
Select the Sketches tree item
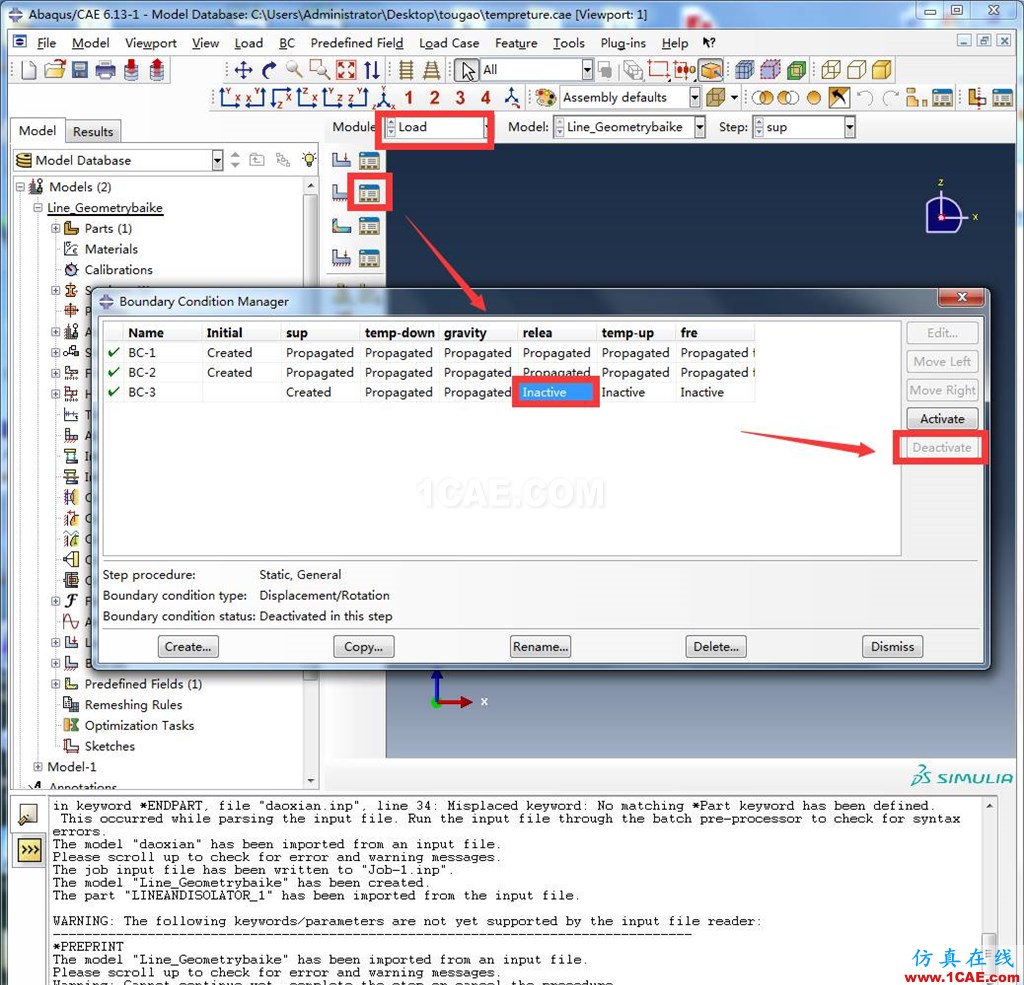click(x=110, y=746)
